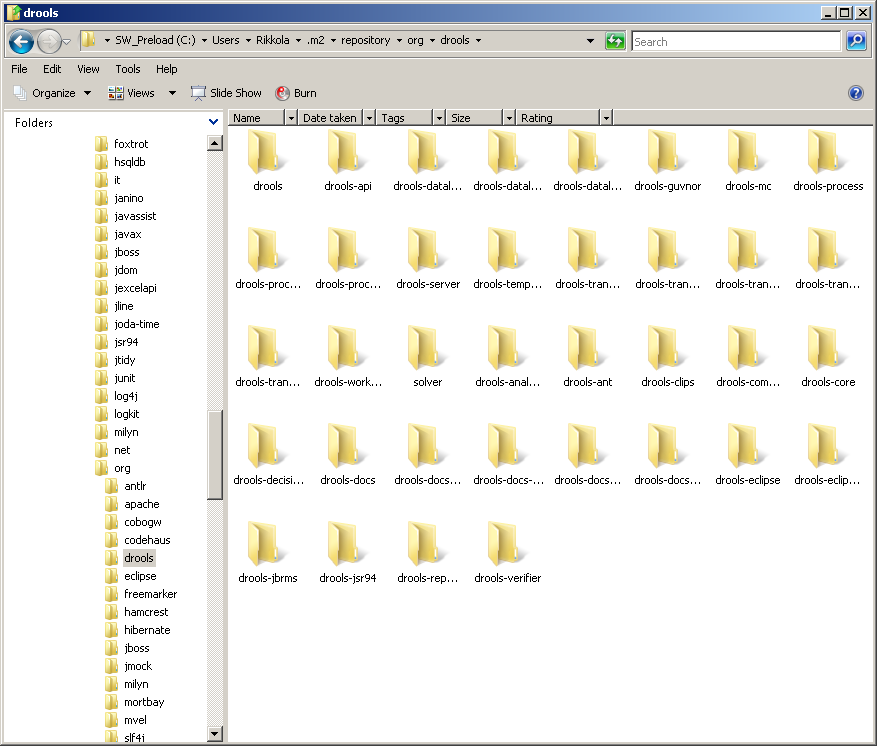Click the Views button
Viewport: 877px width, 746px height.
[x=131, y=93]
